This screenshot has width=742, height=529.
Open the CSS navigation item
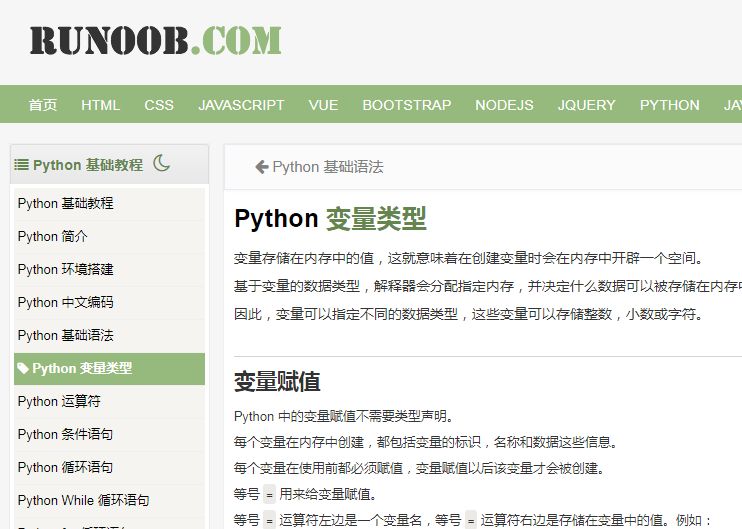point(159,105)
